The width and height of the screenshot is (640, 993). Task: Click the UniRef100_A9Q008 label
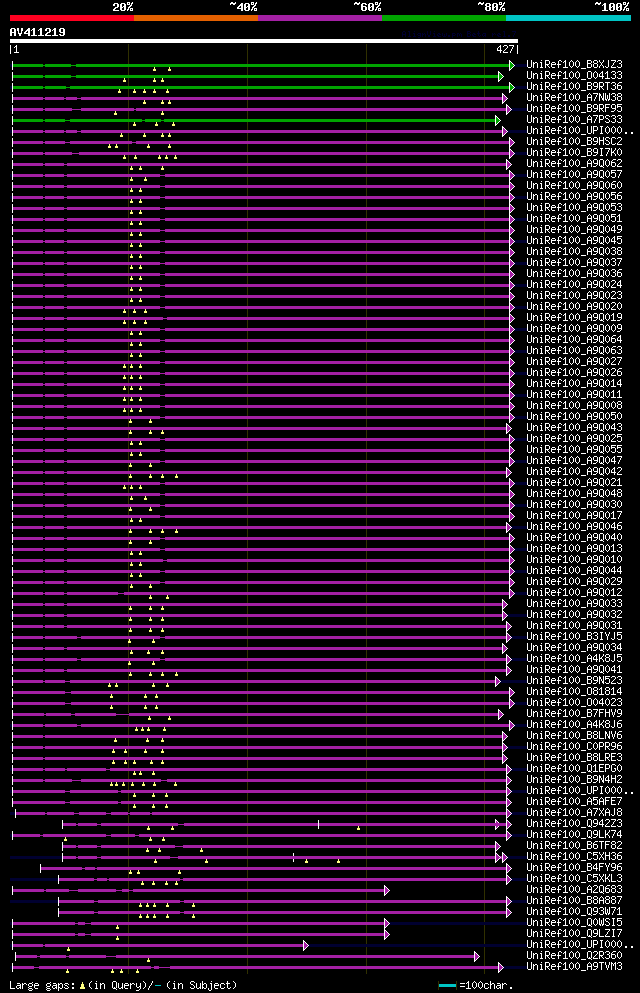point(574,405)
